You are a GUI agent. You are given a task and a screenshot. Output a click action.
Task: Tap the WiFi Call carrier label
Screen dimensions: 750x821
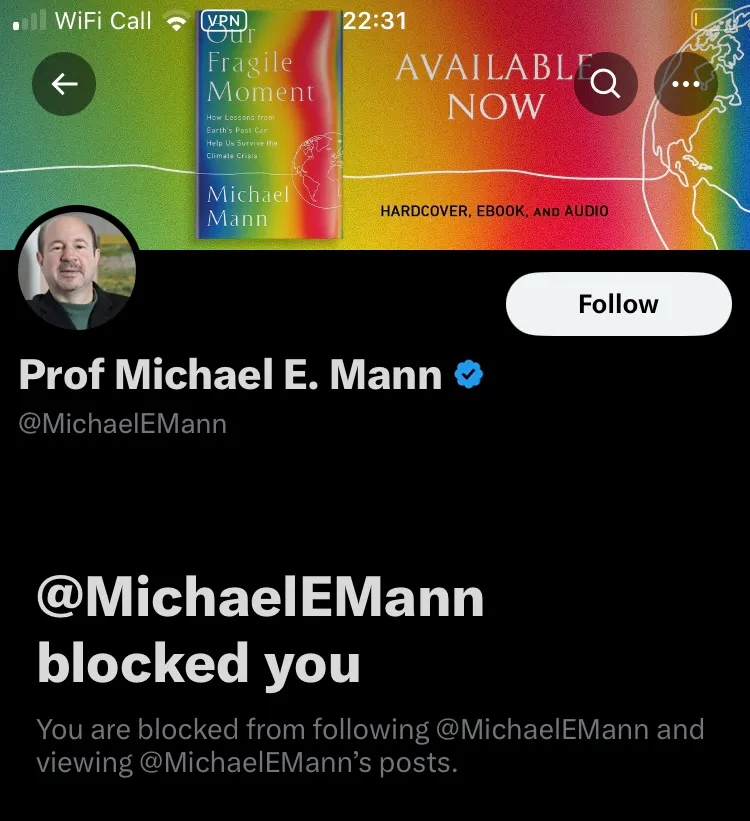(x=103, y=21)
